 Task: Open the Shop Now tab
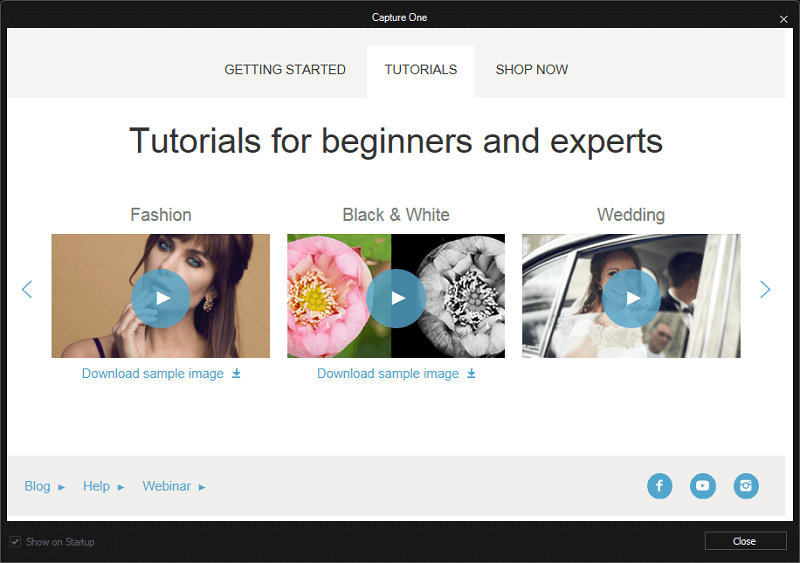tap(532, 69)
